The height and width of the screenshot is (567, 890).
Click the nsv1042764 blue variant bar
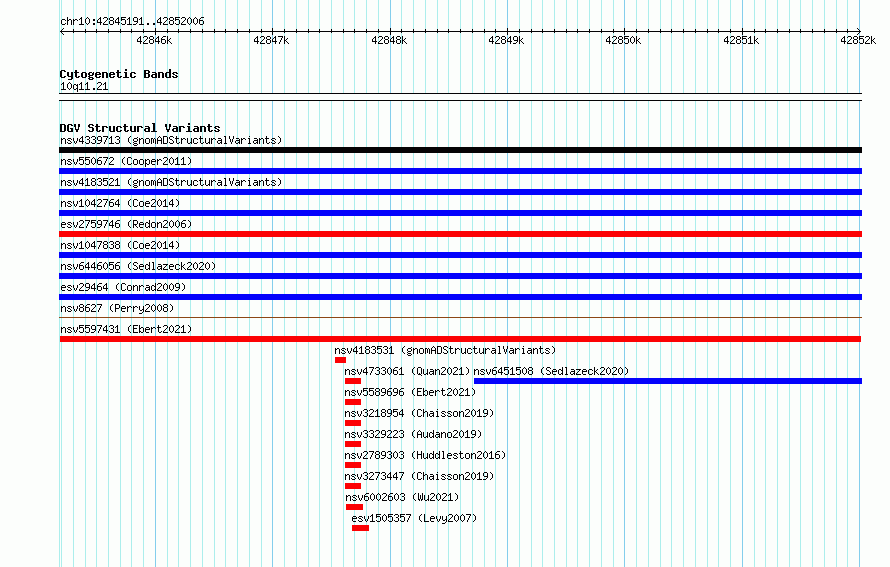[460, 213]
